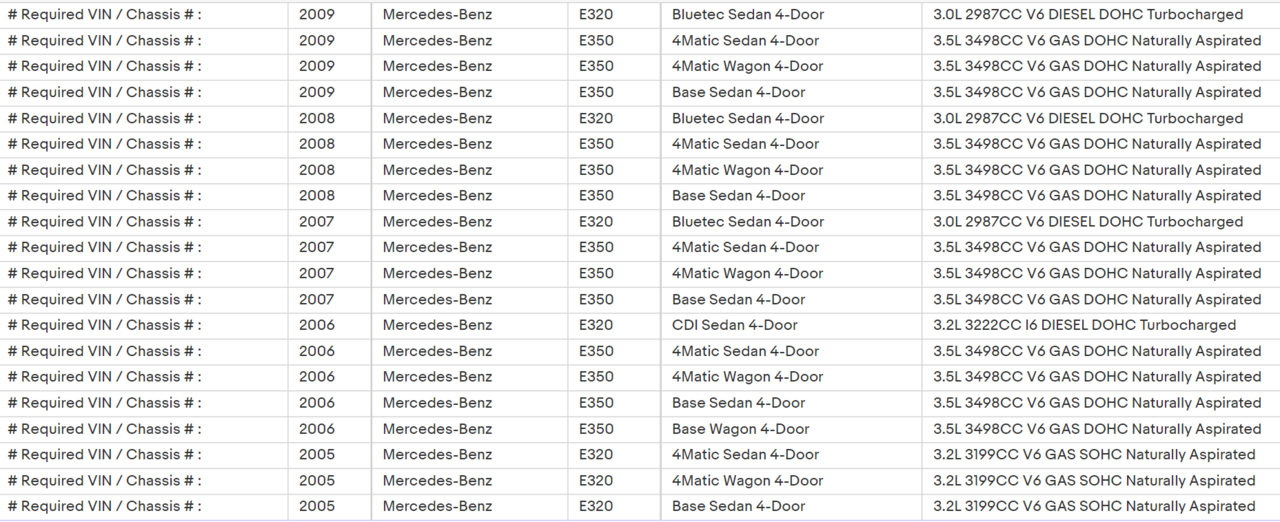Screen dimensions: 1280x522
Task: Click the Base Wagon 4-Door cell
Action: coord(740,429)
